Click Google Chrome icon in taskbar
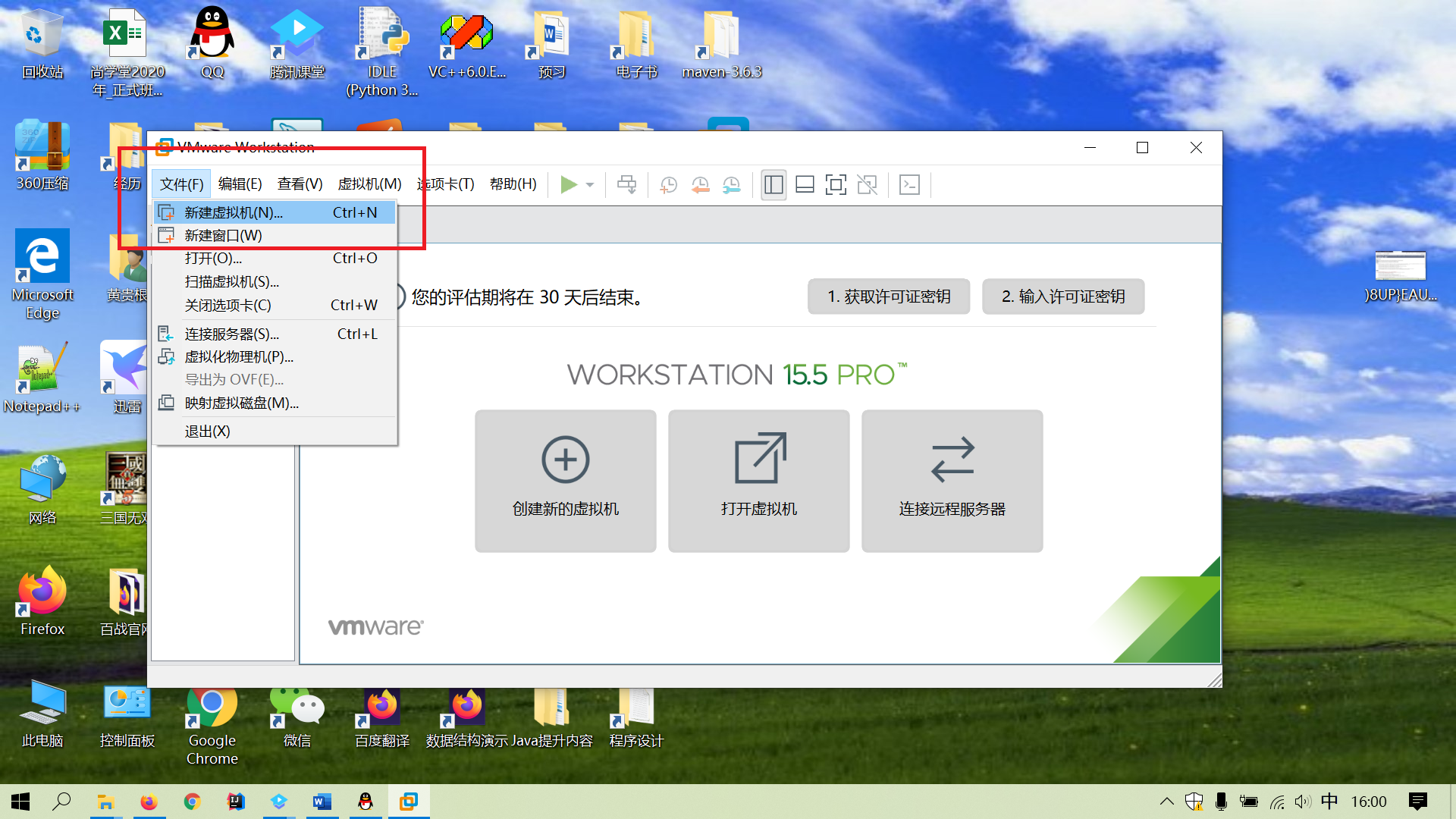Screen dimensions: 1456x819 coord(190,800)
